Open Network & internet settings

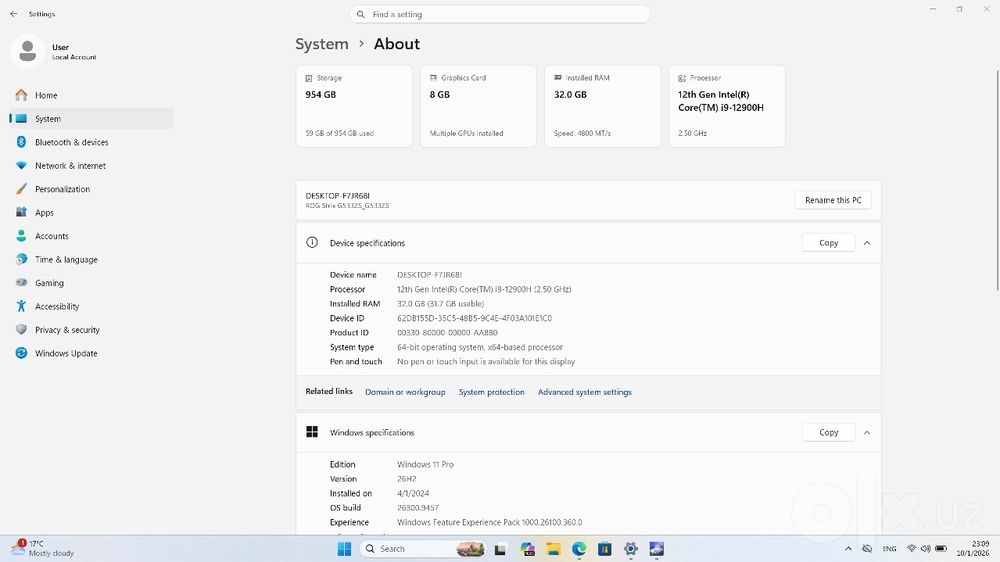point(91,166)
